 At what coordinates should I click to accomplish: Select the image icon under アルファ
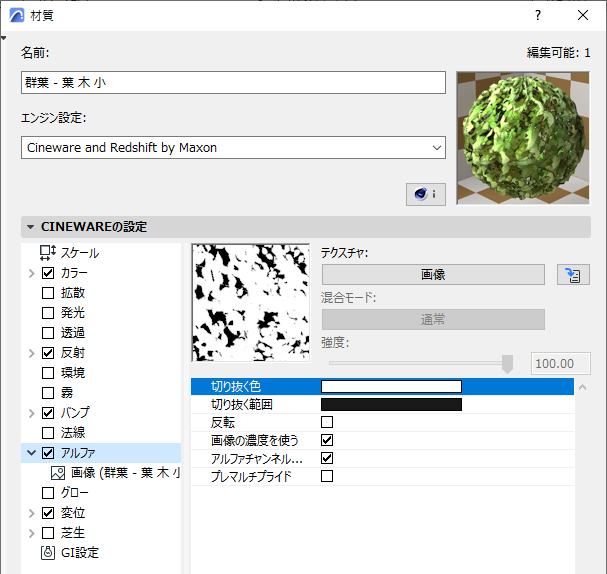[x=58, y=473]
